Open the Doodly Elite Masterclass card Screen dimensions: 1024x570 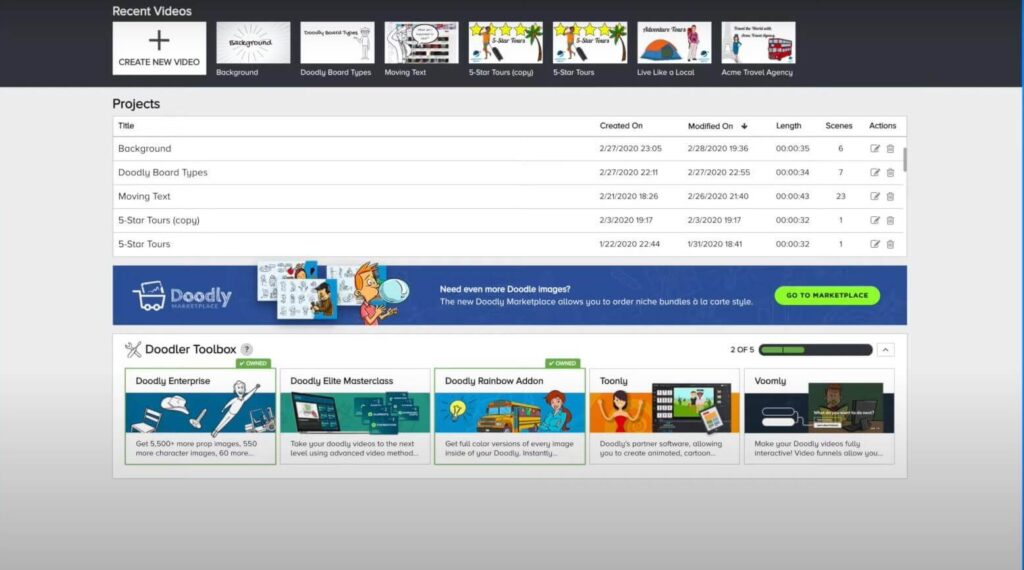355,417
